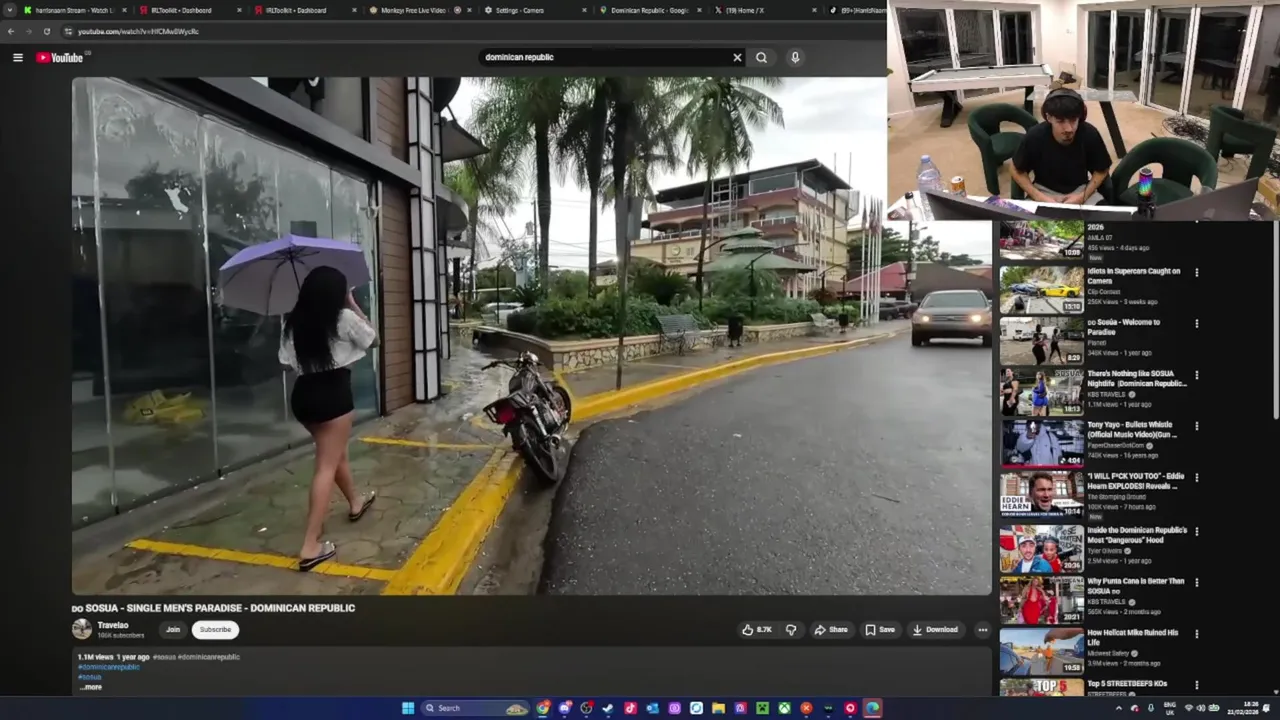Image resolution: width=1280 pixels, height=720 pixels.
Task: Open the #dominicanrepublic hashtag link
Action: [x=109, y=667]
